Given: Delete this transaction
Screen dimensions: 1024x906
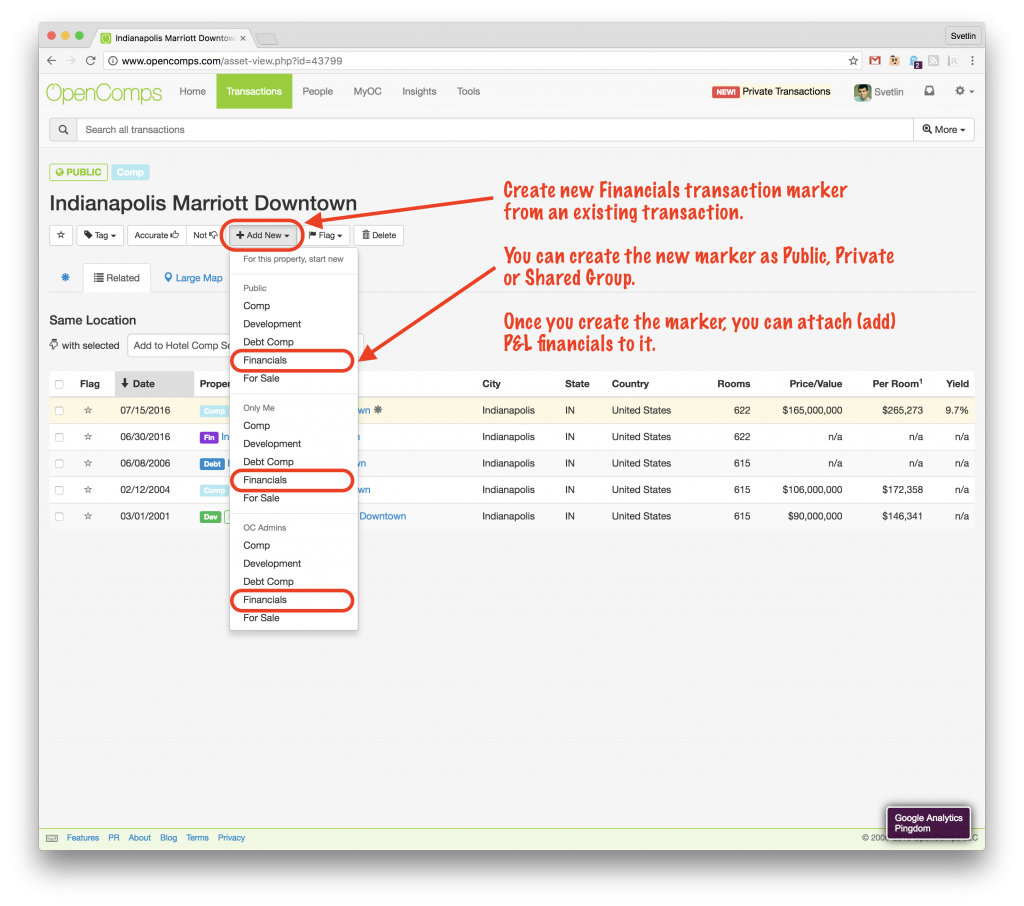Looking at the screenshot, I should tap(379, 235).
